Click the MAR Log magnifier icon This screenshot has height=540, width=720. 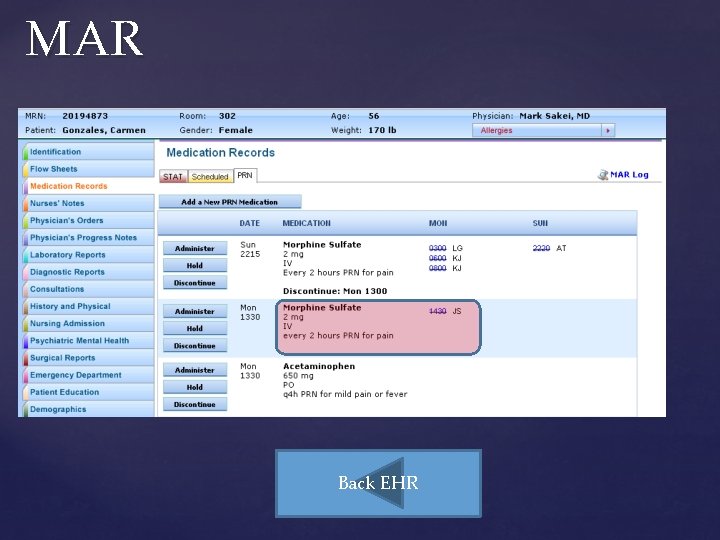[603, 175]
